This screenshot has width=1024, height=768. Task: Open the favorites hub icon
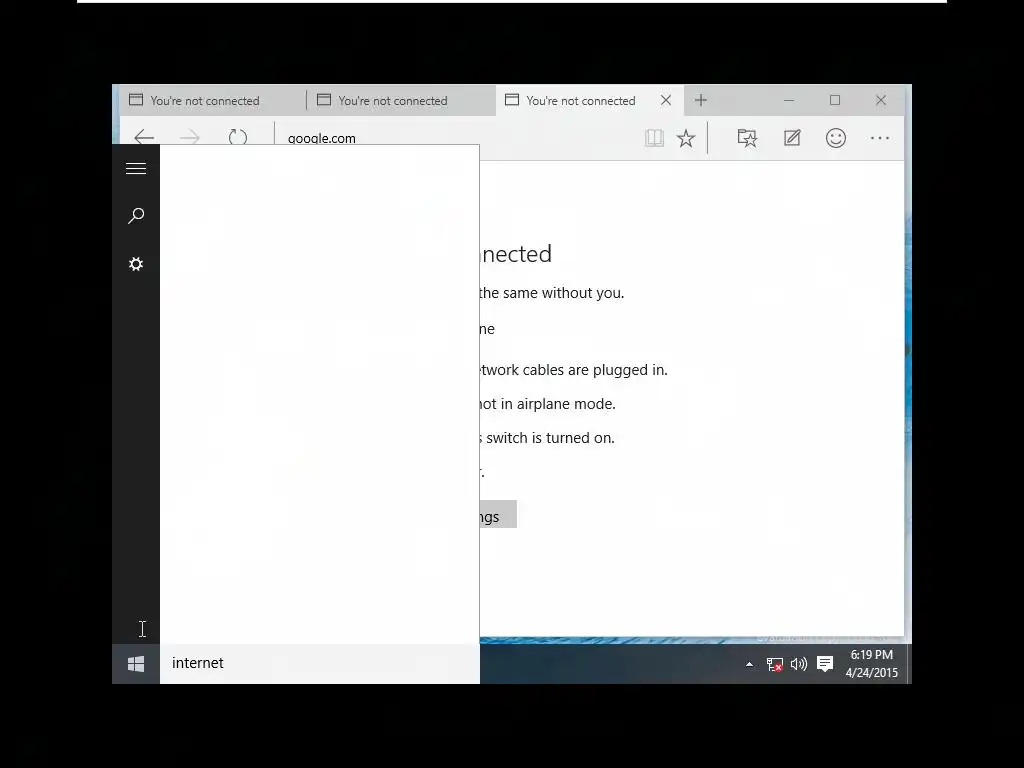click(x=747, y=138)
